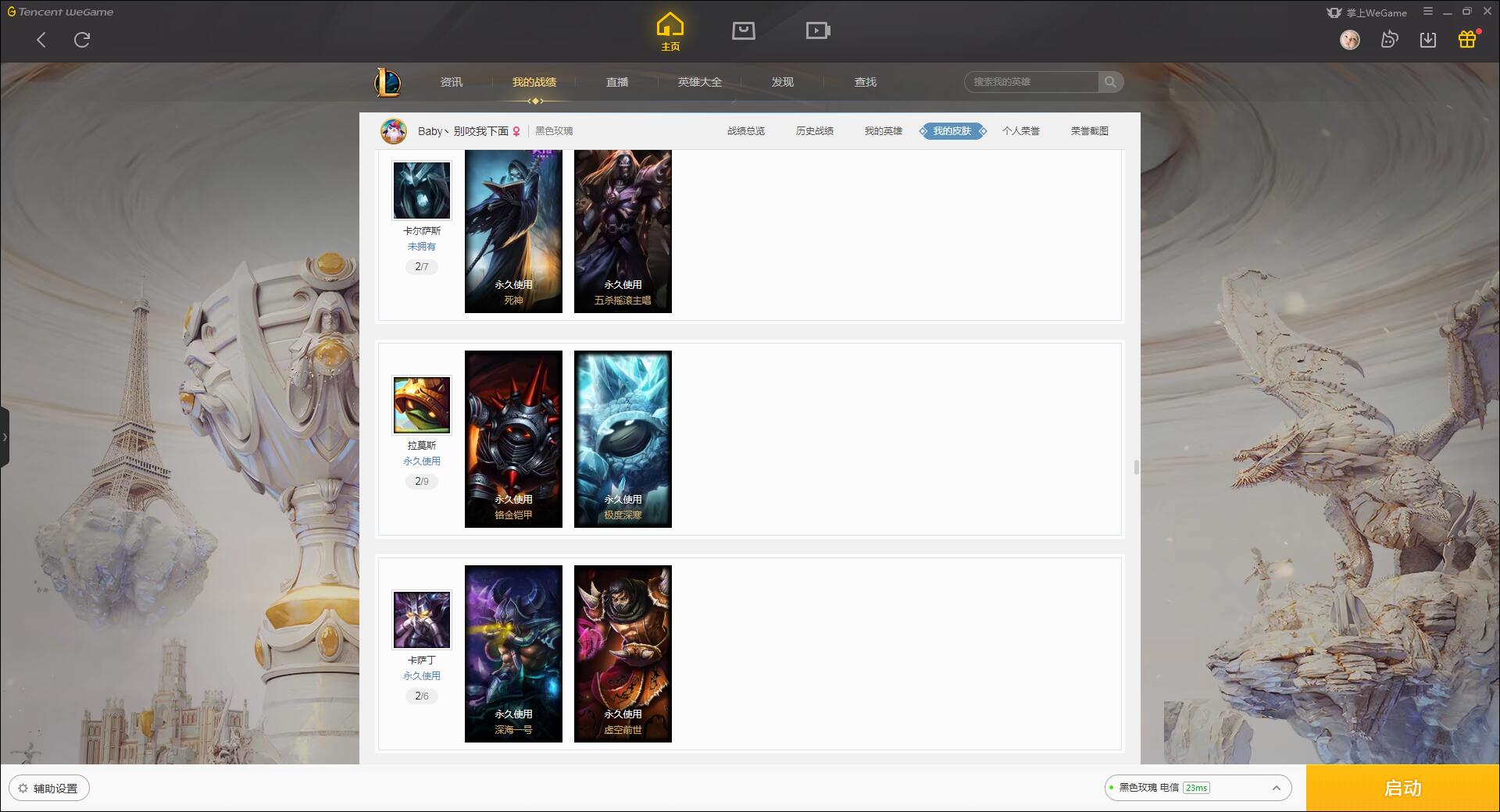Open 辅助设置 settings button
The image size is (1500, 812).
click(x=49, y=789)
